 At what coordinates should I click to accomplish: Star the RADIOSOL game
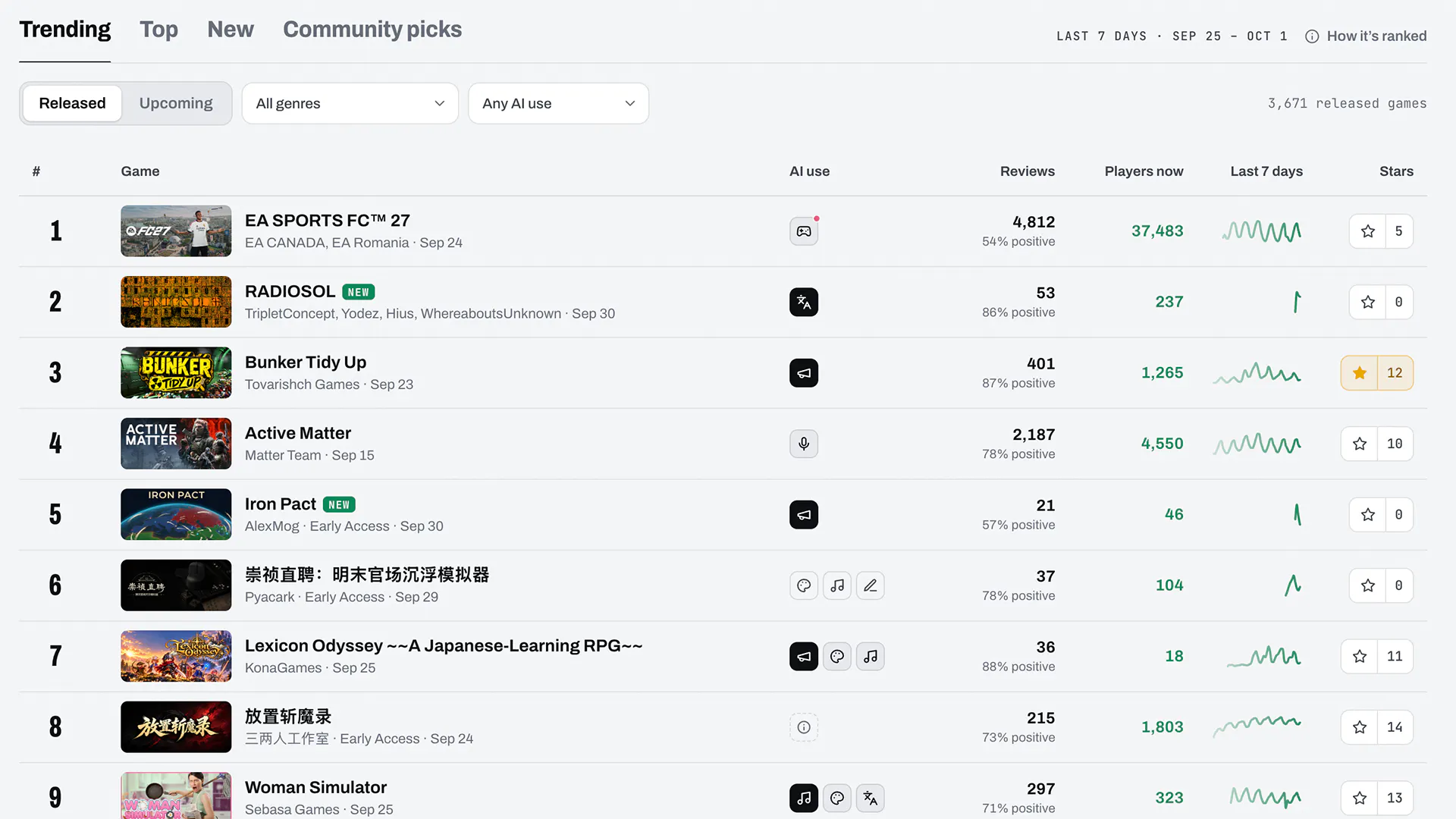pyautogui.click(x=1367, y=302)
